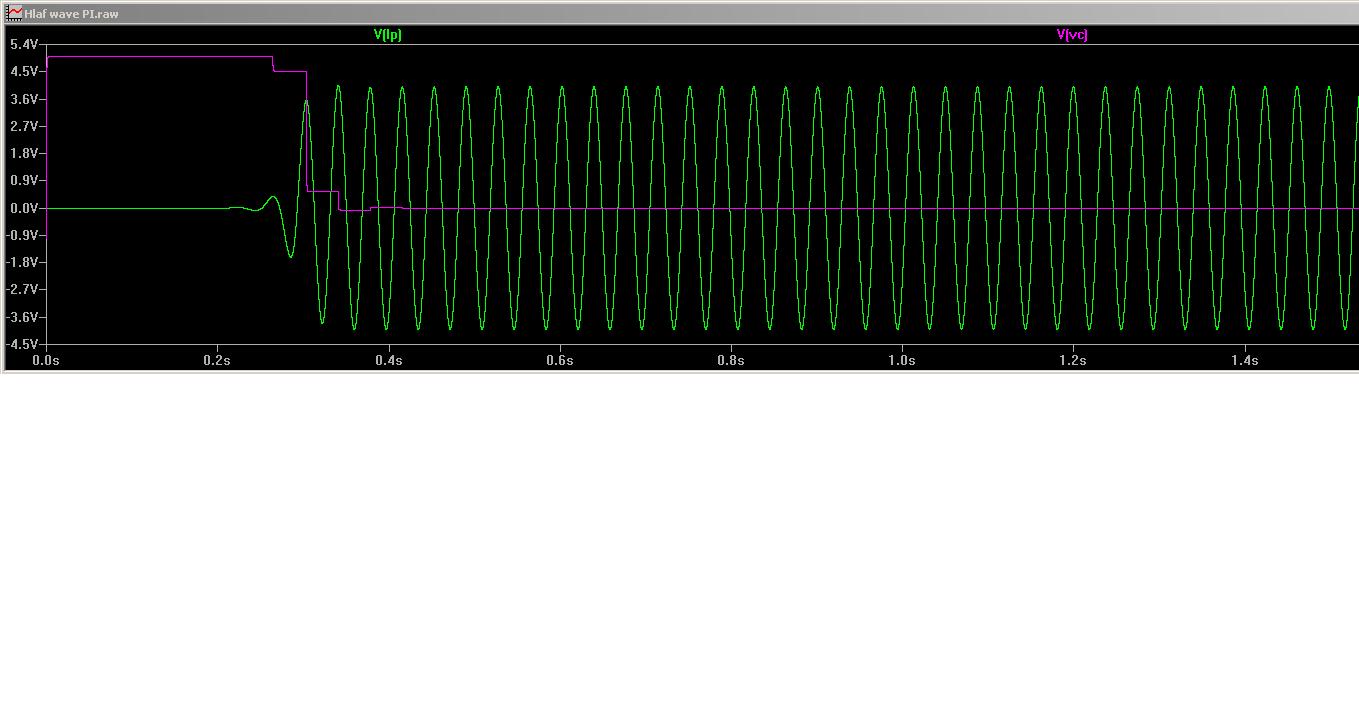
Task: Click the 0.2s time axis label
Action: coord(217,360)
